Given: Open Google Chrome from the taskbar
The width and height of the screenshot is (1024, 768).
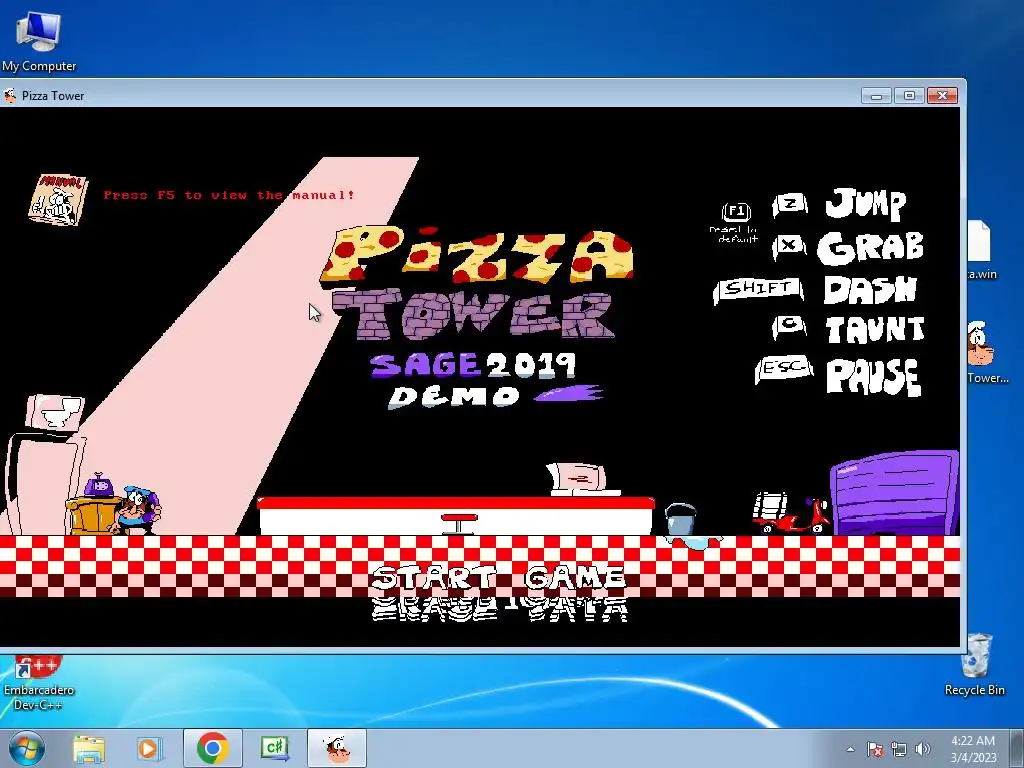Looking at the screenshot, I should 212,748.
